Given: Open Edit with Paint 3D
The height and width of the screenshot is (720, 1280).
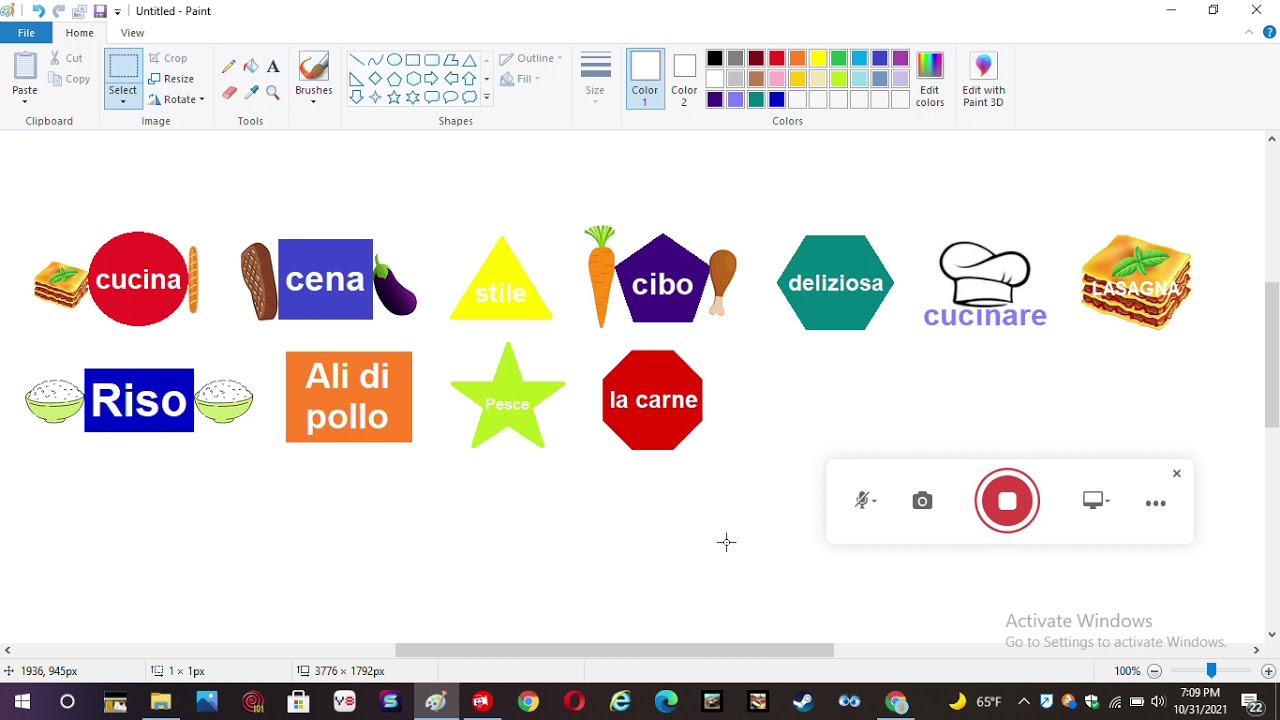Looking at the screenshot, I should coord(983,79).
